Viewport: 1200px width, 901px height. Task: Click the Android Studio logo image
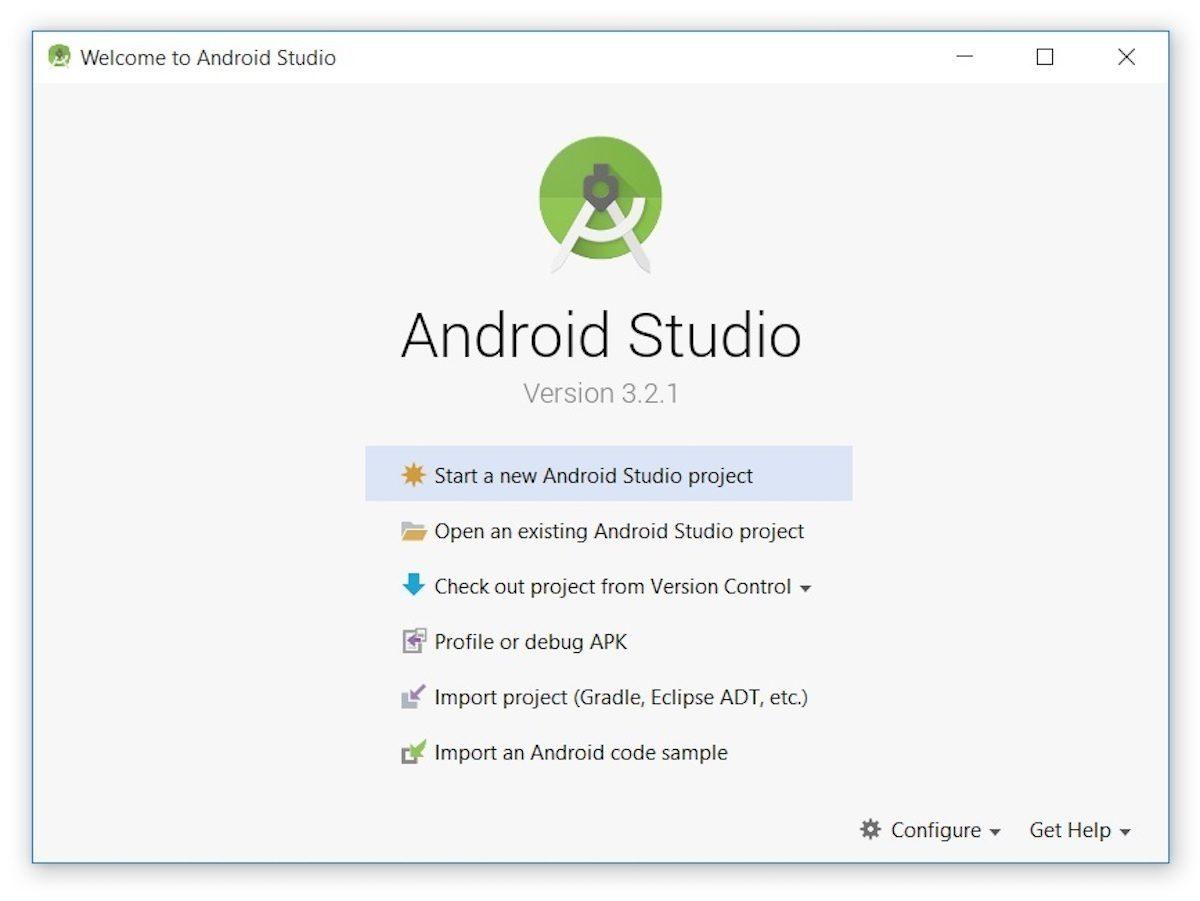pos(600,205)
